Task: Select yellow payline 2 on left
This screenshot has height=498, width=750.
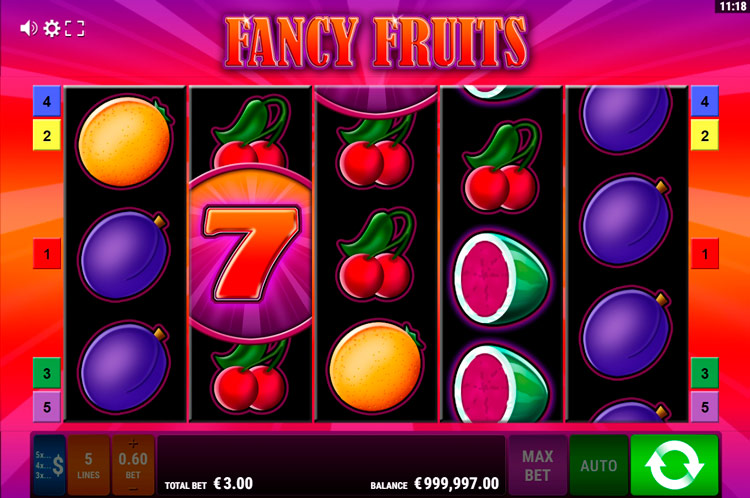Action: (x=47, y=135)
